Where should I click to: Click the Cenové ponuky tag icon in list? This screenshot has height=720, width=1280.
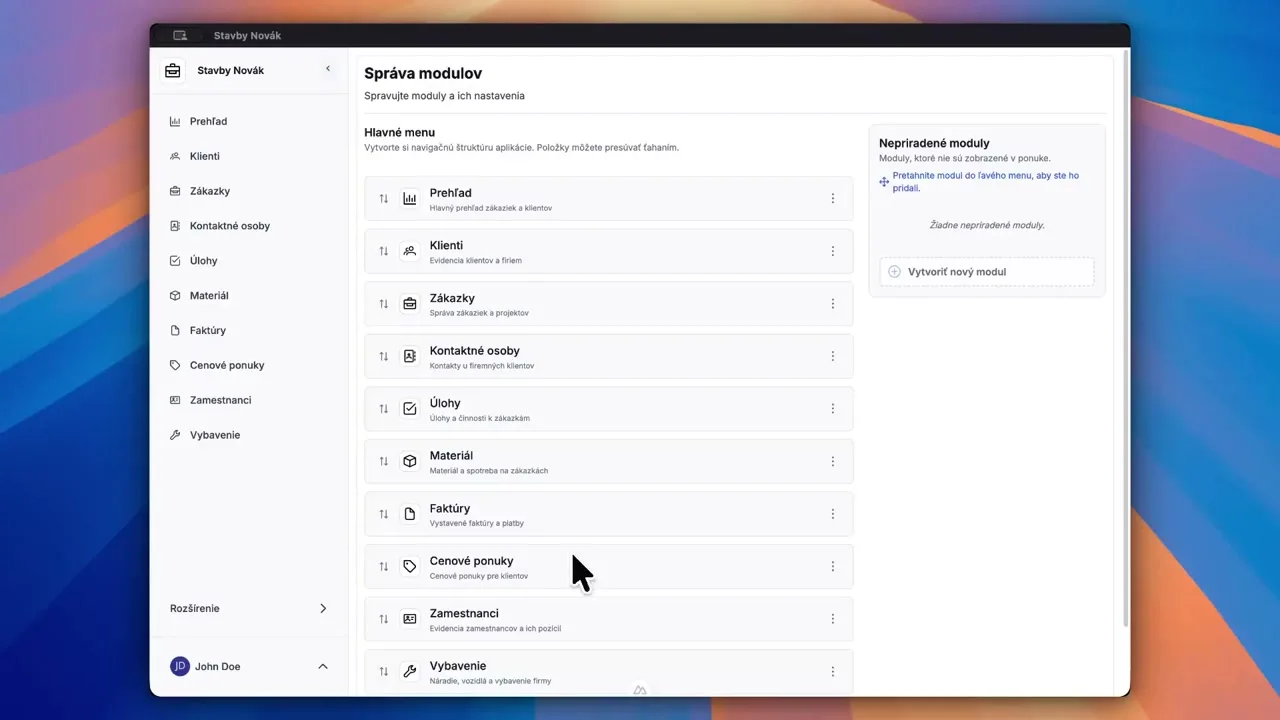[x=409, y=566]
